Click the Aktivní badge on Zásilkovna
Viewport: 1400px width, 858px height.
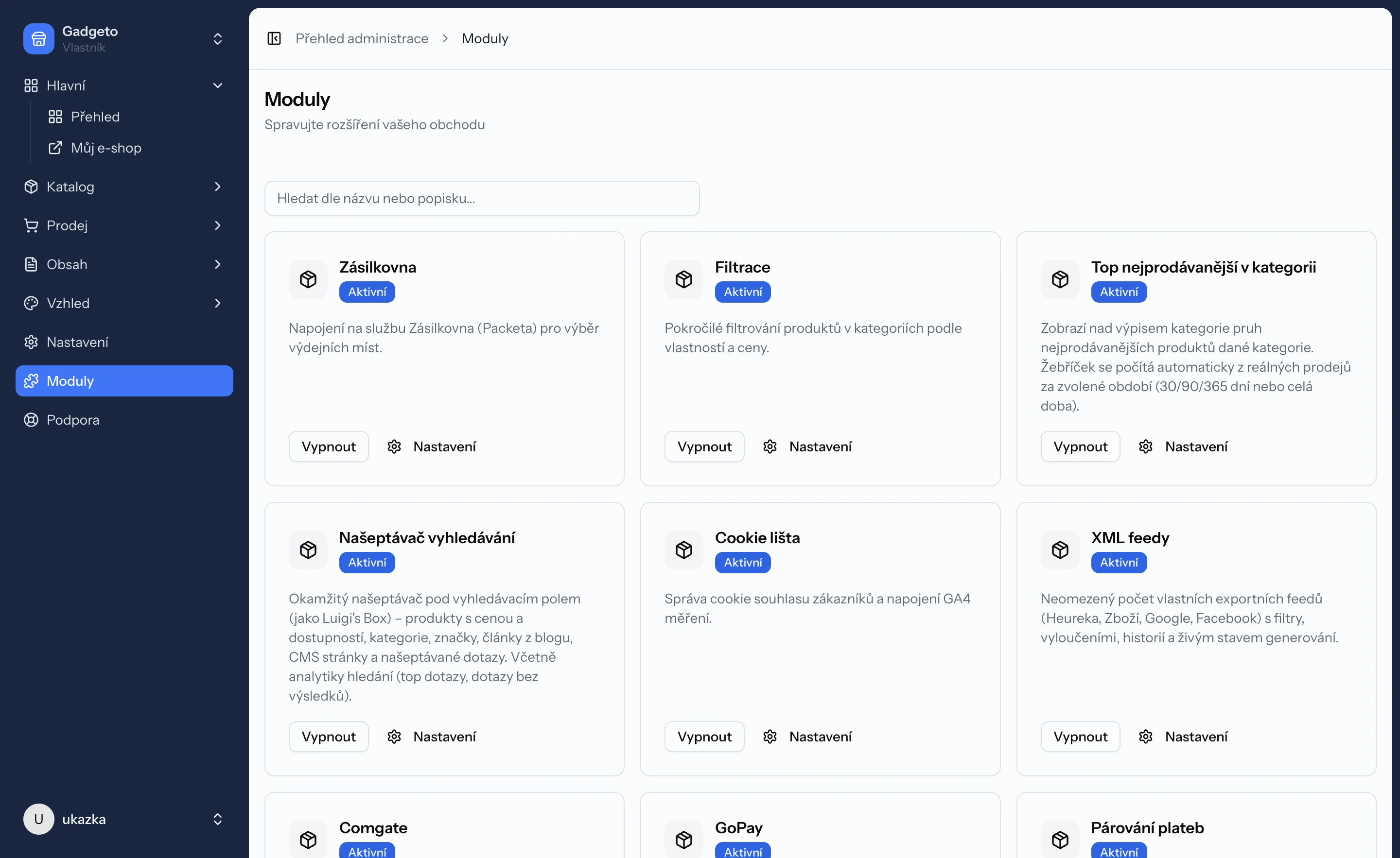pyautogui.click(x=367, y=292)
